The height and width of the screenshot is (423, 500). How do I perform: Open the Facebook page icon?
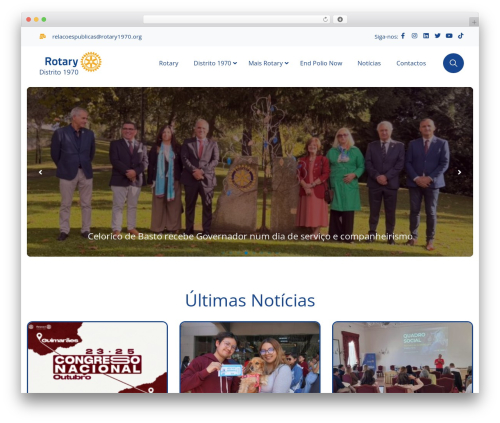click(x=403, y=36)
